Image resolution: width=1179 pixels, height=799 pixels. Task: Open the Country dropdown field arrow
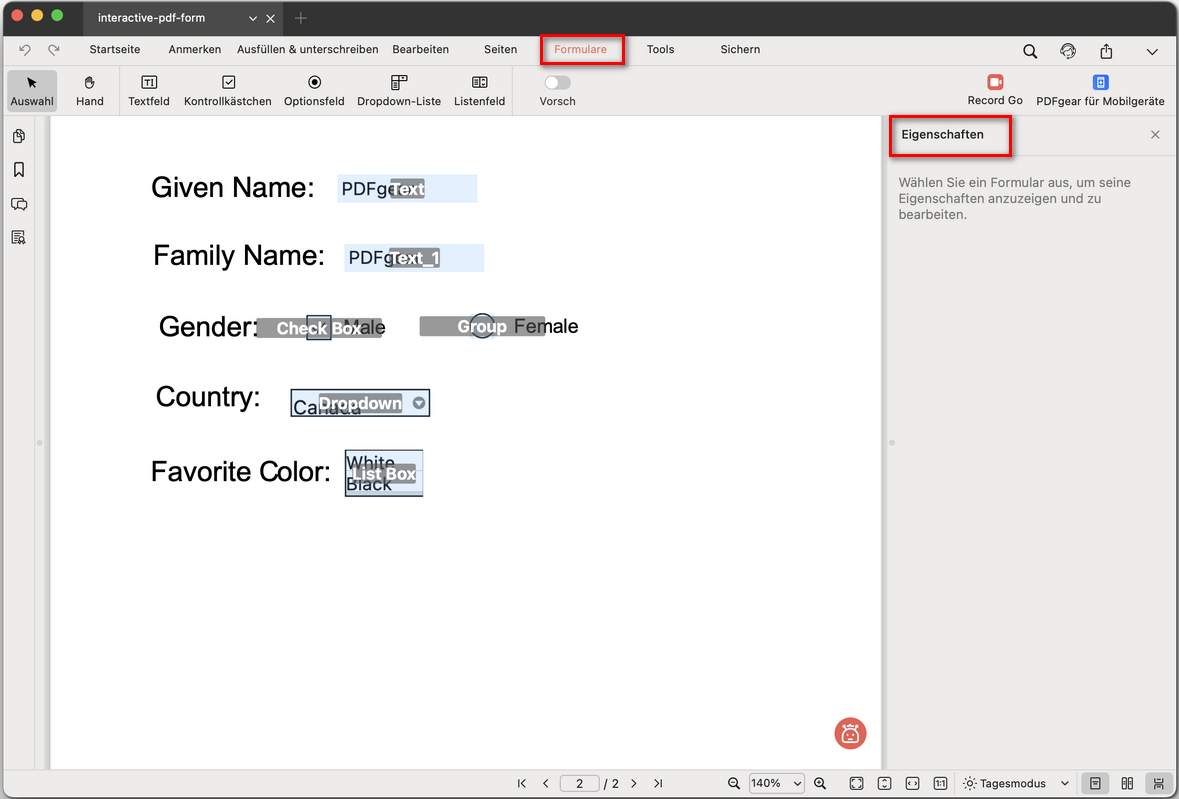(x=420, y=403)
